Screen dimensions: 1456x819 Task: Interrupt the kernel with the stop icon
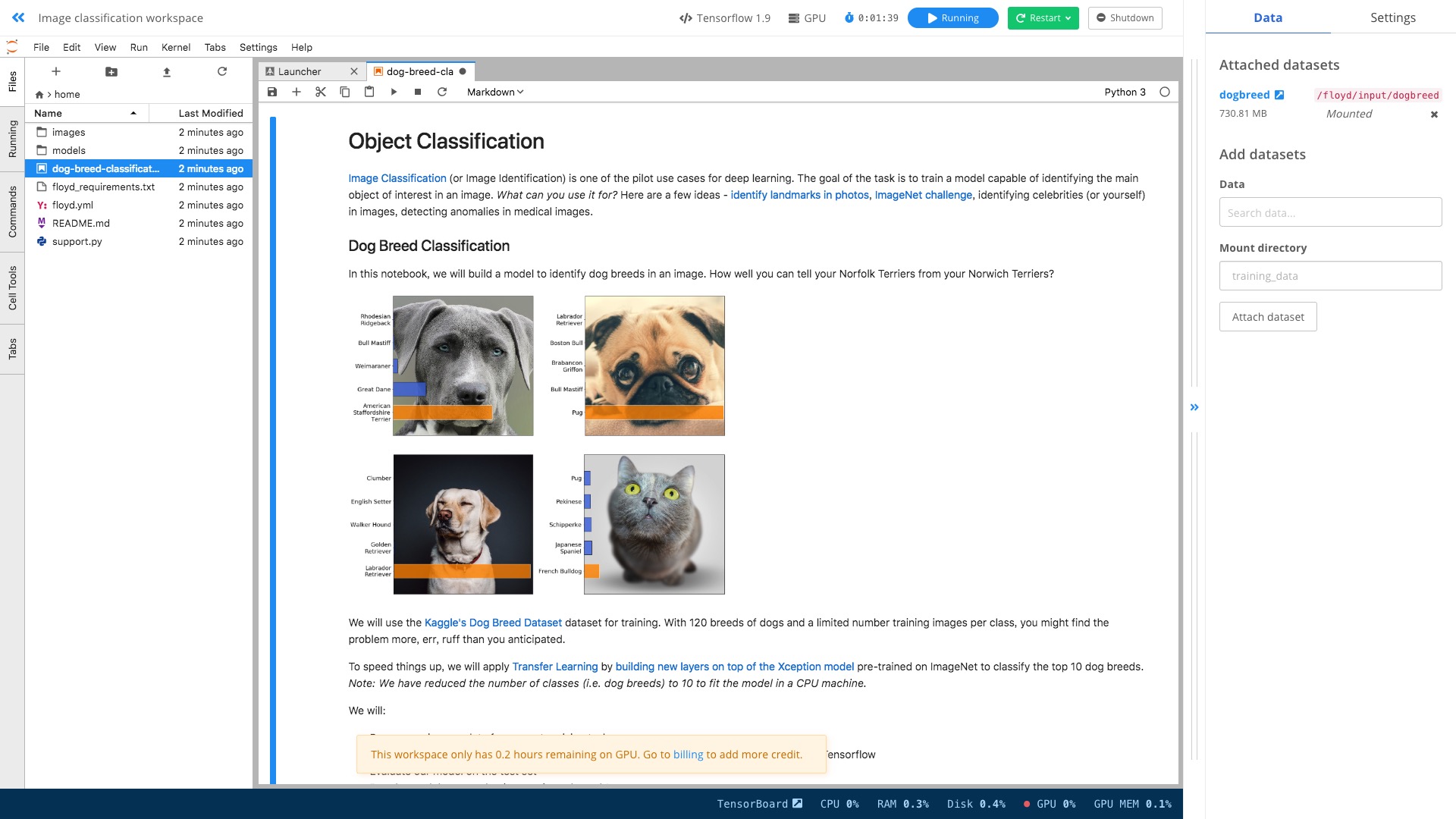[418, 92]
